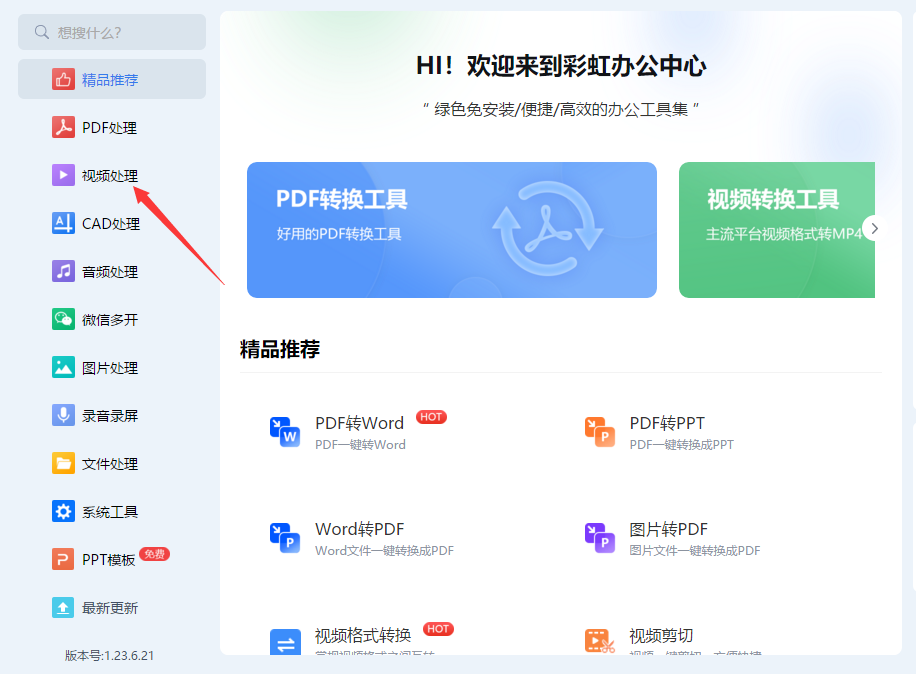Viewport: 916px width, 674px height.
Task: Click the HOT badge by 视频格式转换
Action: tap(438, 629)
